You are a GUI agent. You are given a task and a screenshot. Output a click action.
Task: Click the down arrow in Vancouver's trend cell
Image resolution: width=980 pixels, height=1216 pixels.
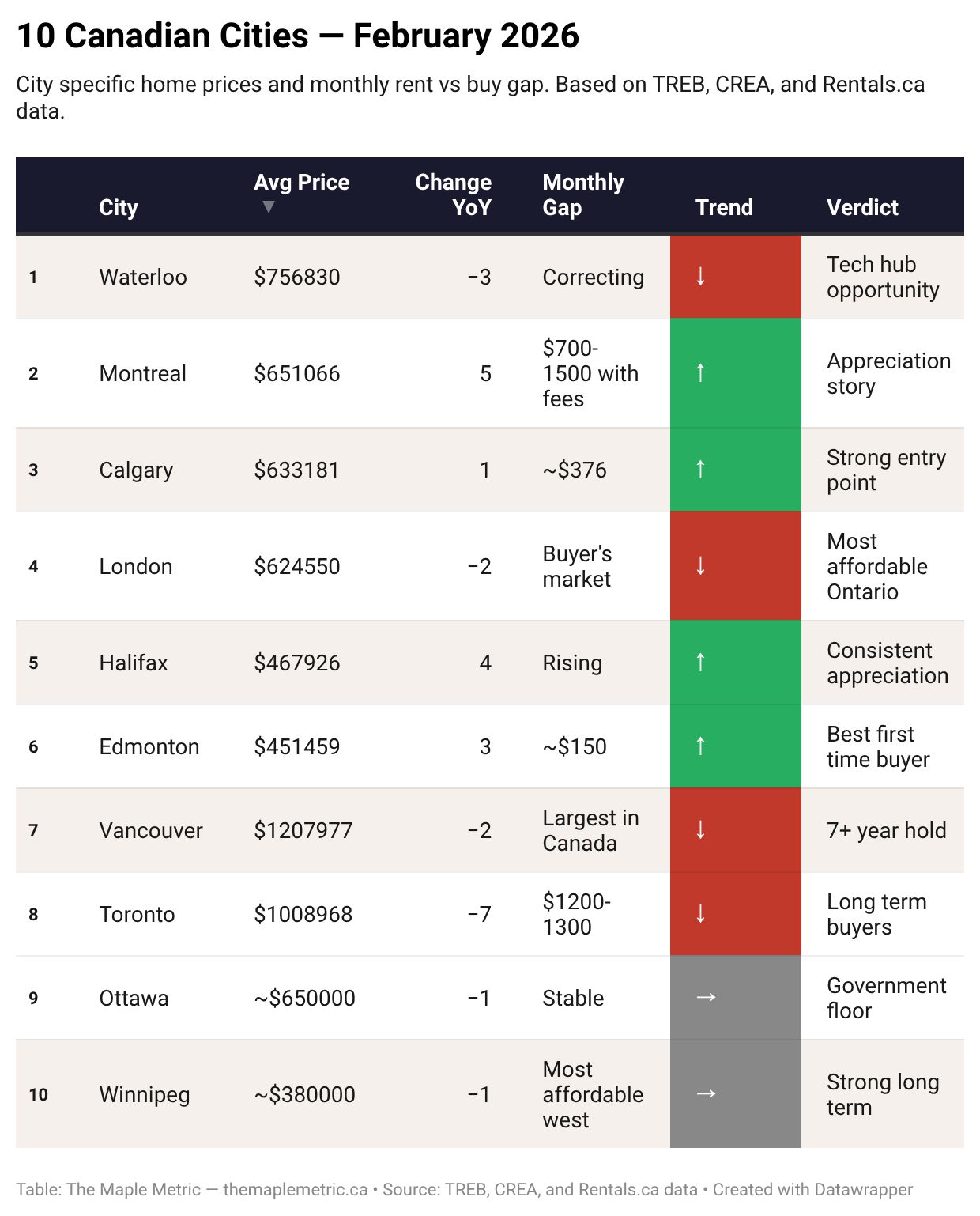700,829
